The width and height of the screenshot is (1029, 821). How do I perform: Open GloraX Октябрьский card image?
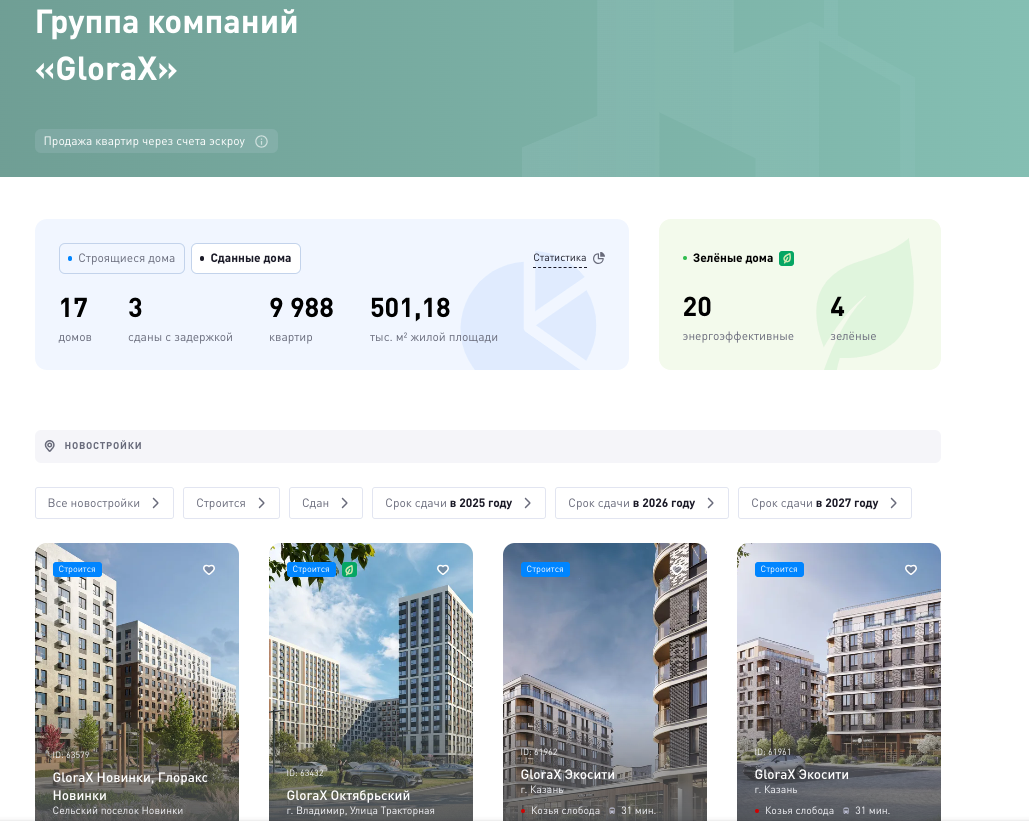pos(371,681)
